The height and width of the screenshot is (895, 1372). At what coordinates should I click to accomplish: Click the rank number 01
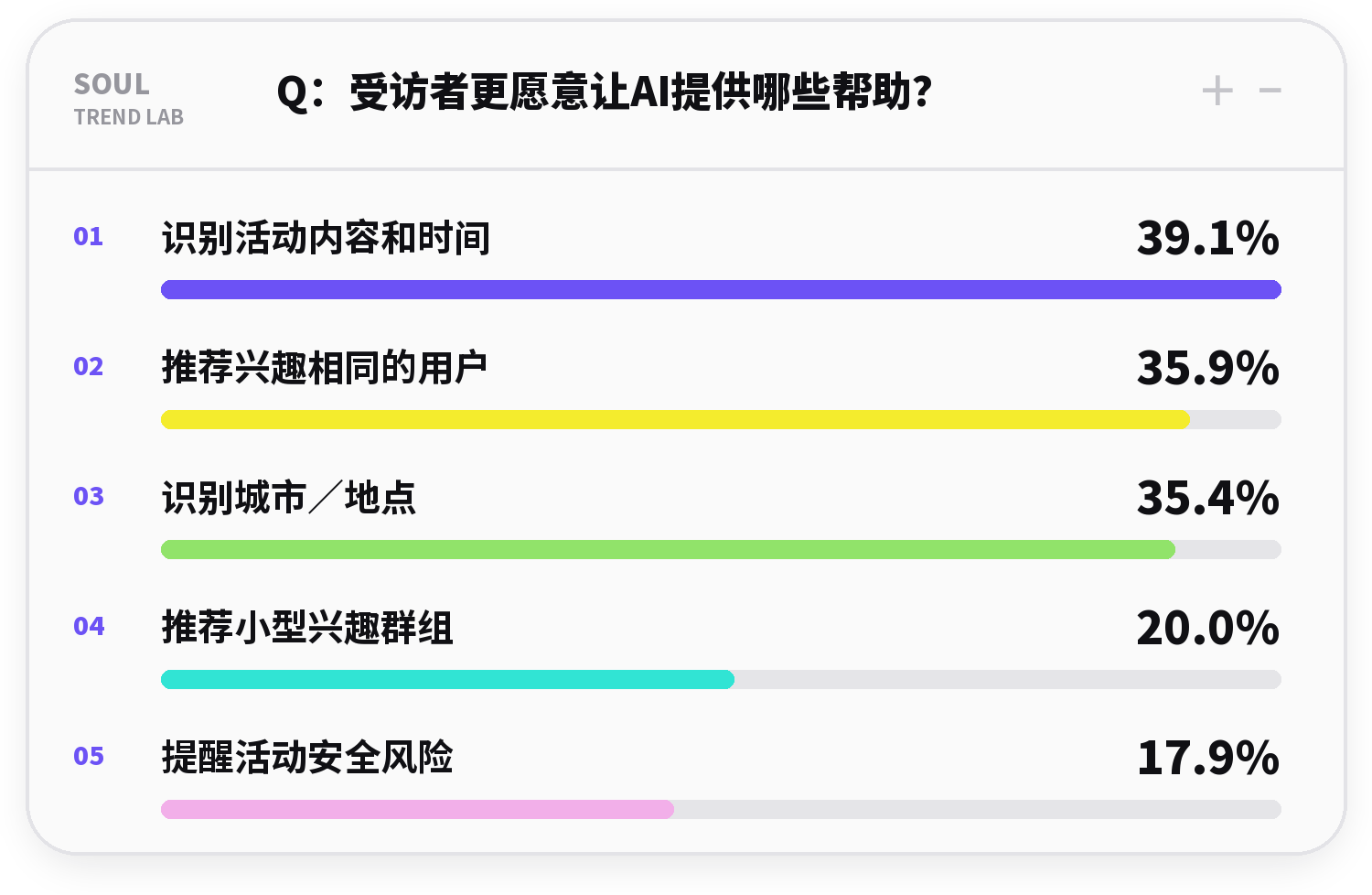pos(89,237)
